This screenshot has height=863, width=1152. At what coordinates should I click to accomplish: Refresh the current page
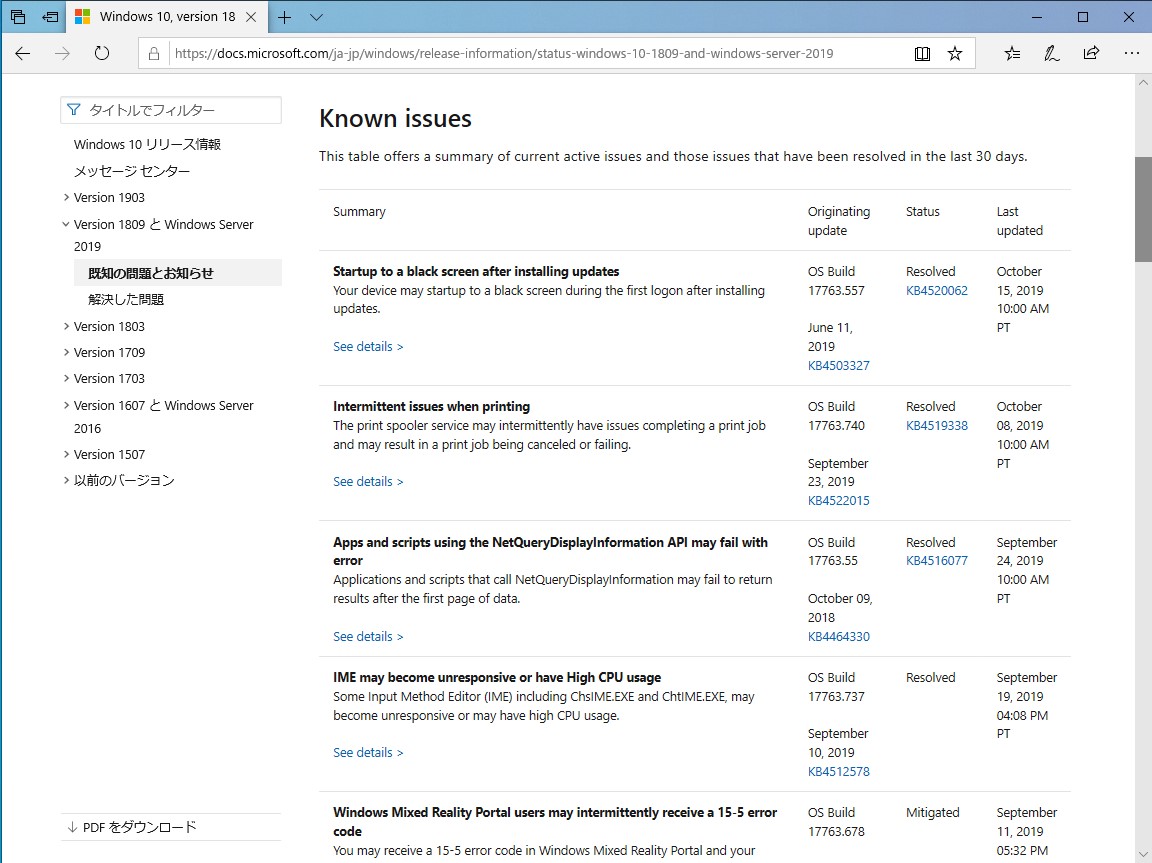(x=102, y=53)
